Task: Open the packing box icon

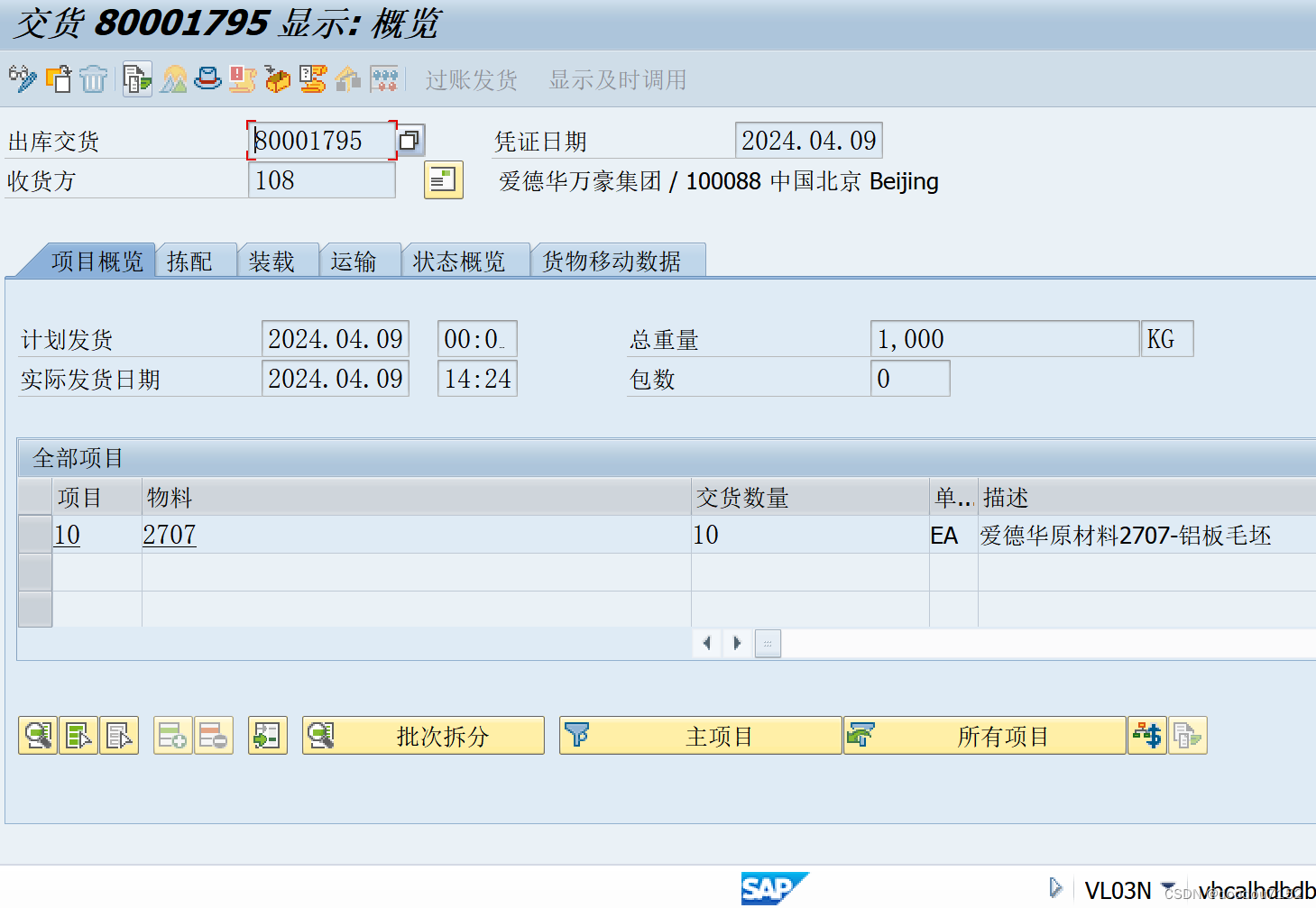Action: 277,79
